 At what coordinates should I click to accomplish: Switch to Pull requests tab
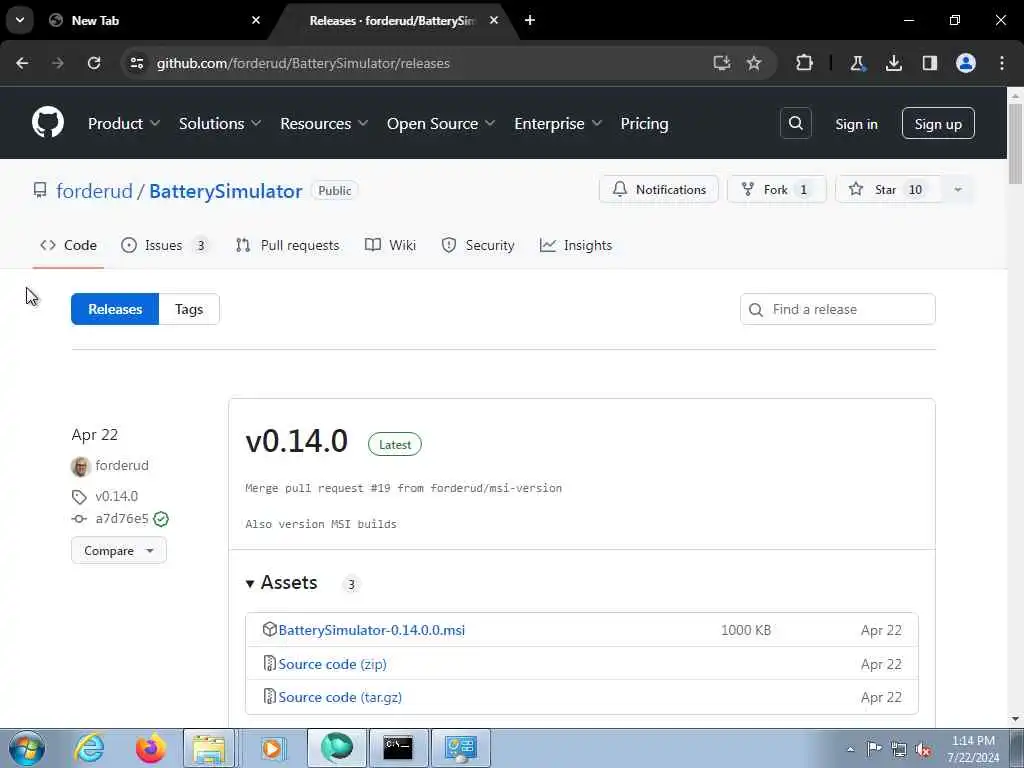coord(288,245)
